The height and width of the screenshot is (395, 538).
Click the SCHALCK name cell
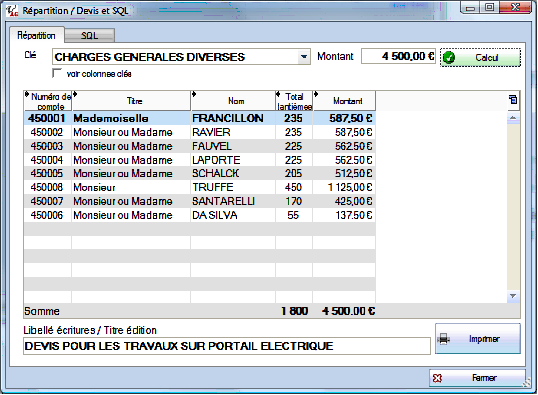click(x=233, y=173)
